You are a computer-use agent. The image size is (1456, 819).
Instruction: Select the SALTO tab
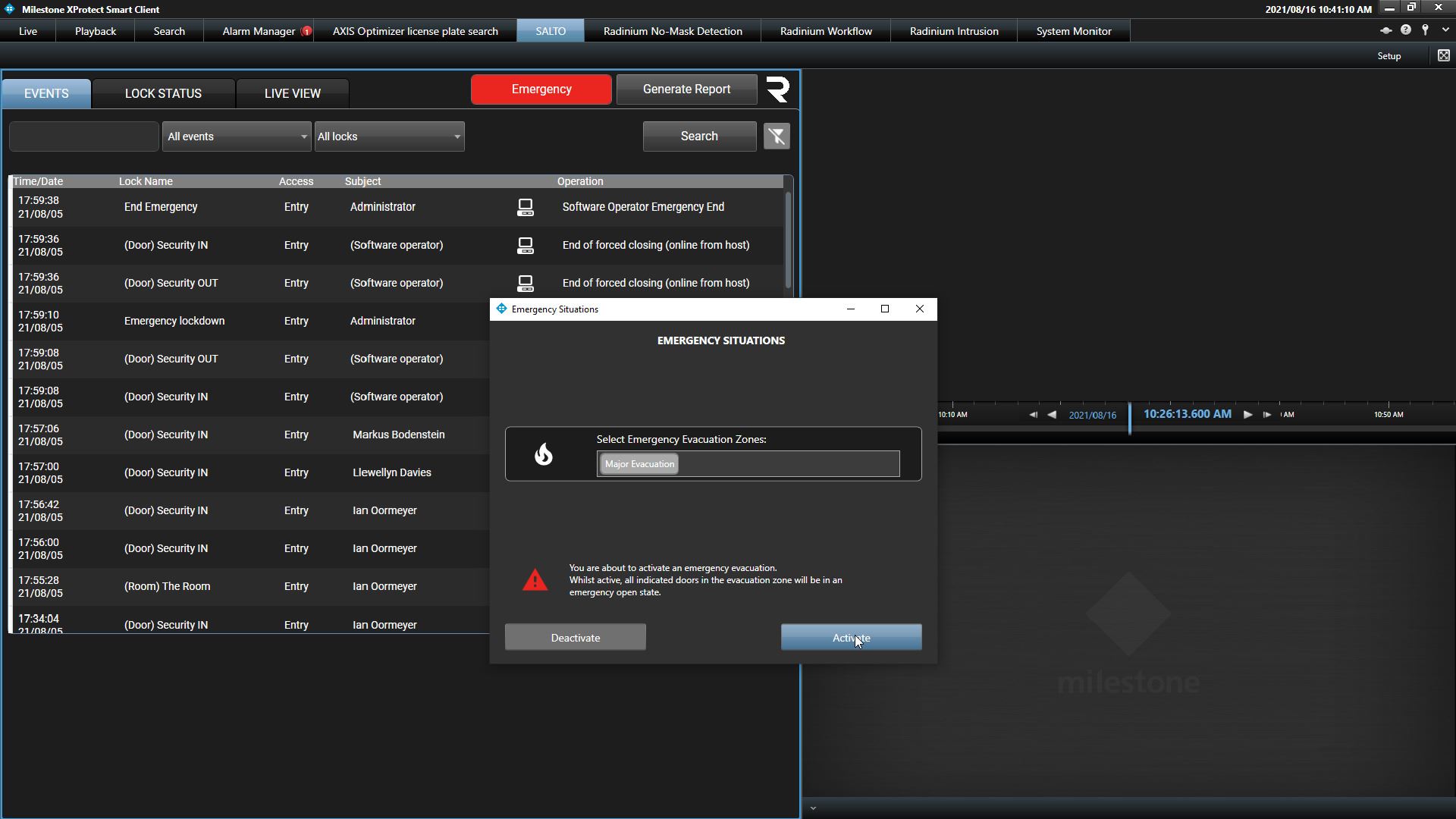pyautogui.click(x=551, y=31)
